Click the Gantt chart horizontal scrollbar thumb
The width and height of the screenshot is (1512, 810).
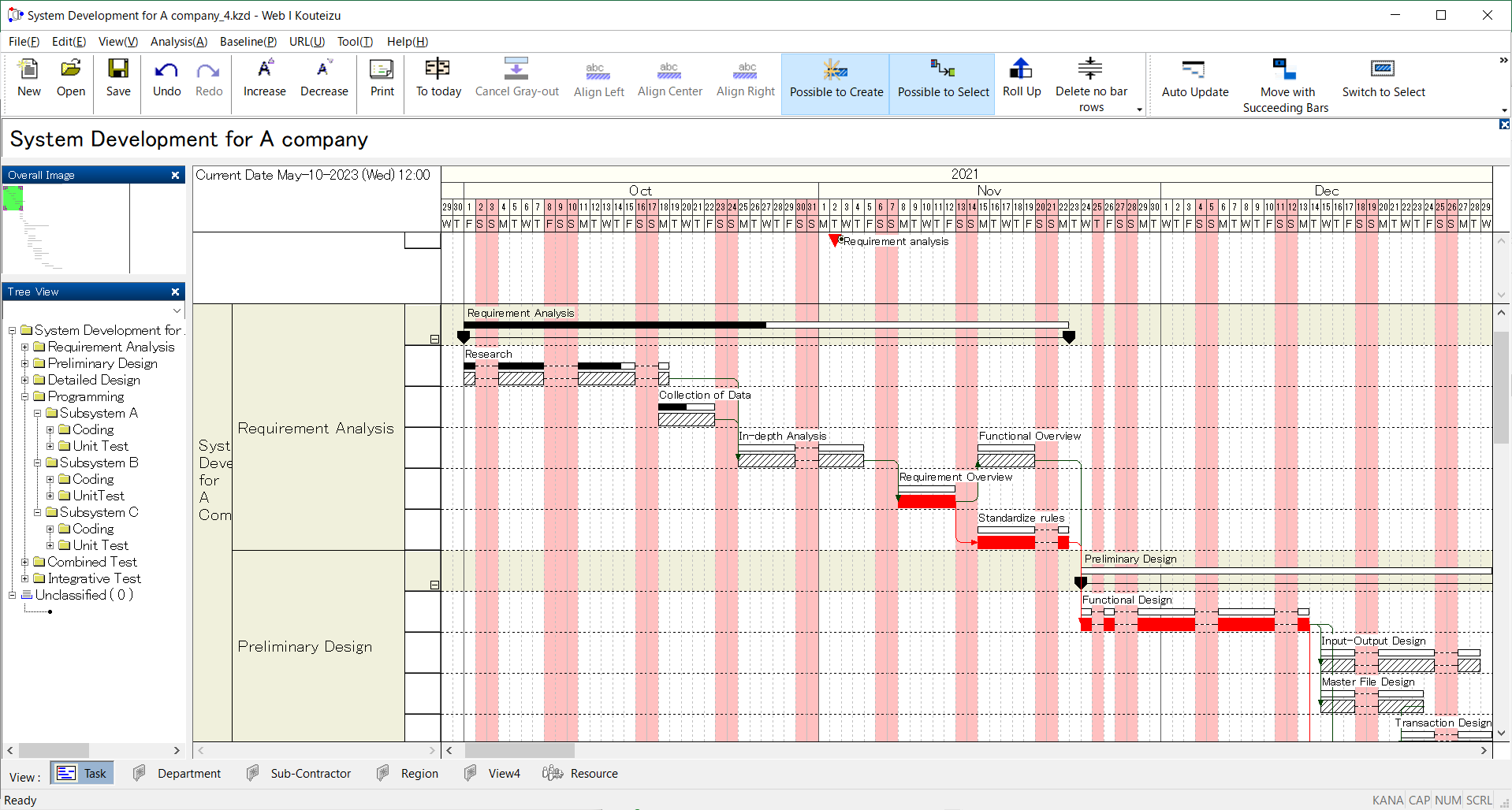[x=520, y=750]
